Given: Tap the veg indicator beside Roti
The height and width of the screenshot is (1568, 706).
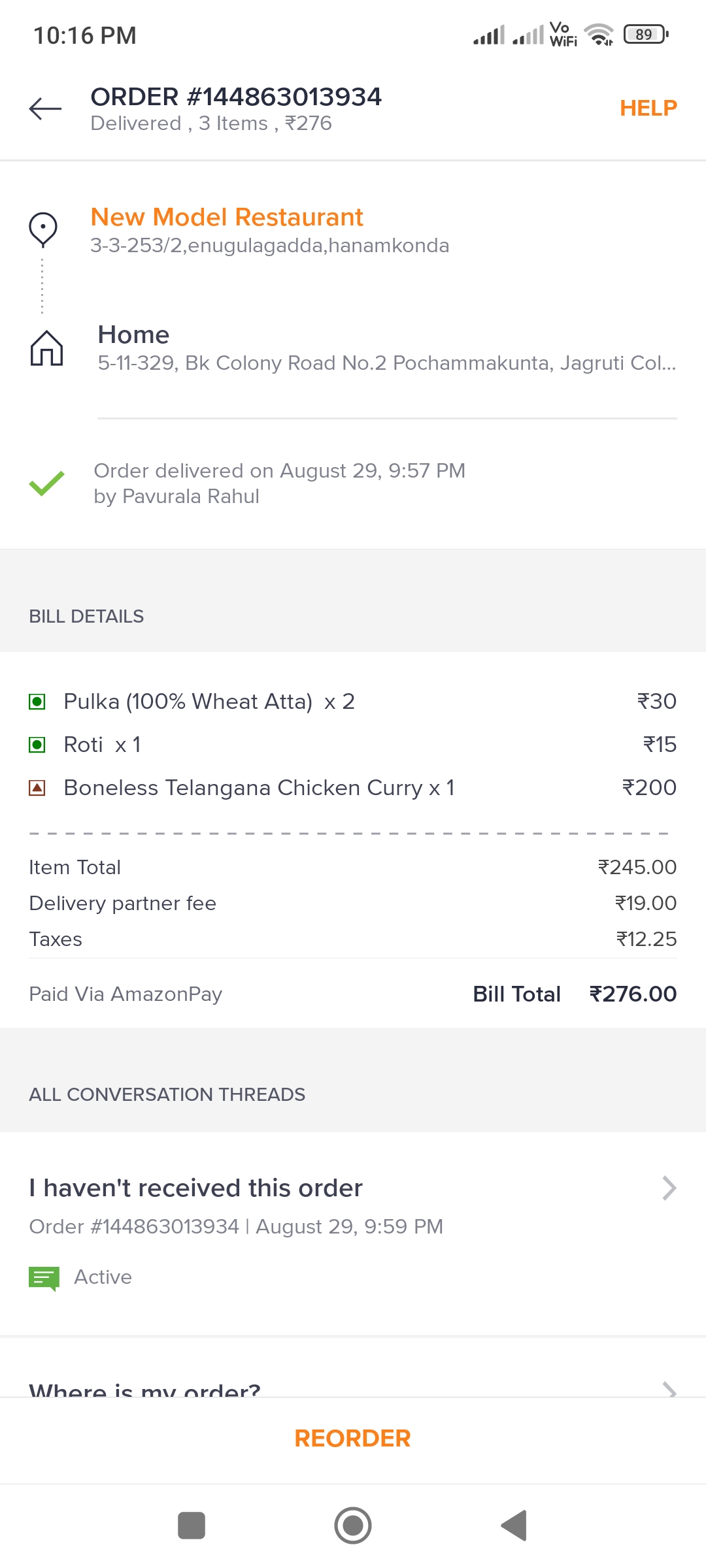Looking at the screenshot, I should (37, 745).
